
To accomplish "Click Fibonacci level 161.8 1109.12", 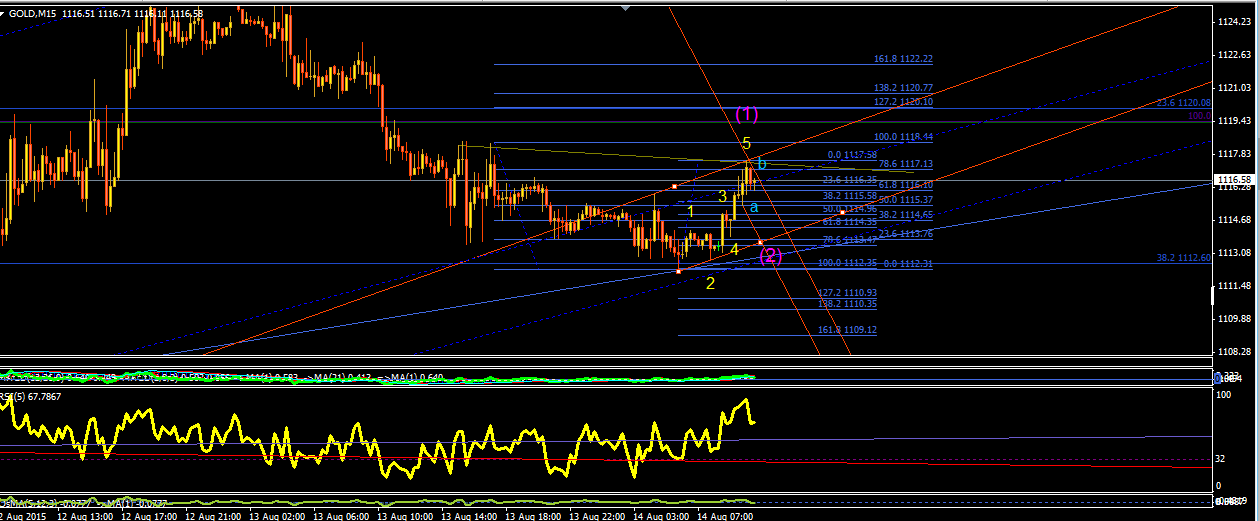I will pyautogui.click(x=847, y=329).
